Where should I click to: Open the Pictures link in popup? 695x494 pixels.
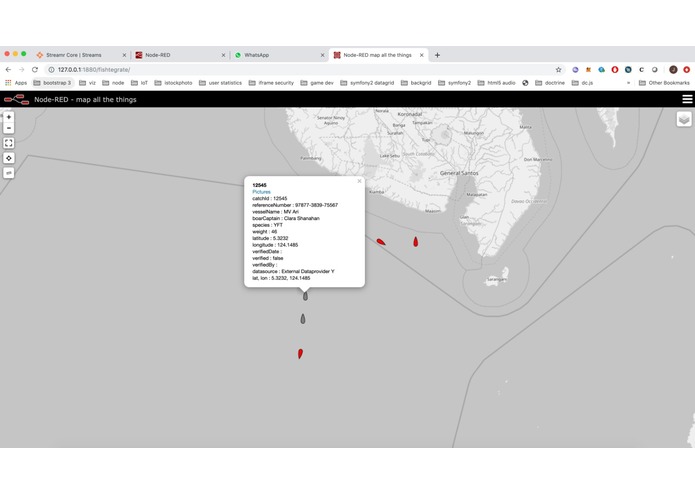(x=261, y=192)
